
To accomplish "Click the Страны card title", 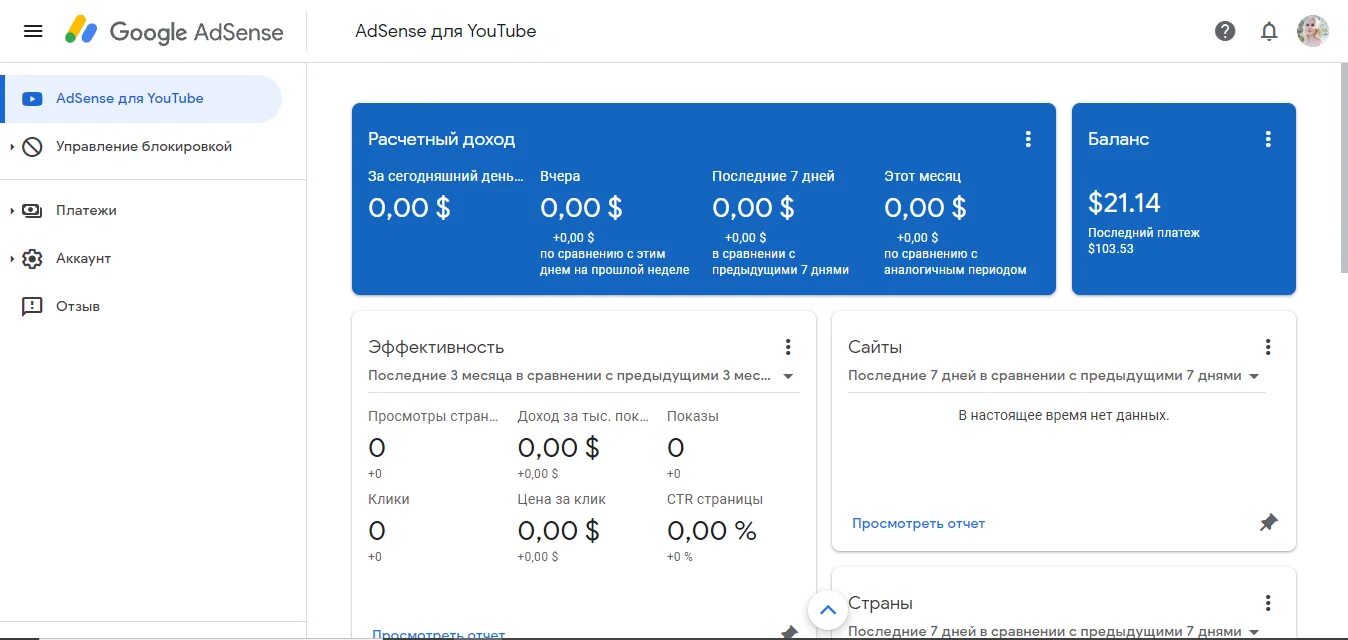I will pyautogui.click(x=880, y=603).
